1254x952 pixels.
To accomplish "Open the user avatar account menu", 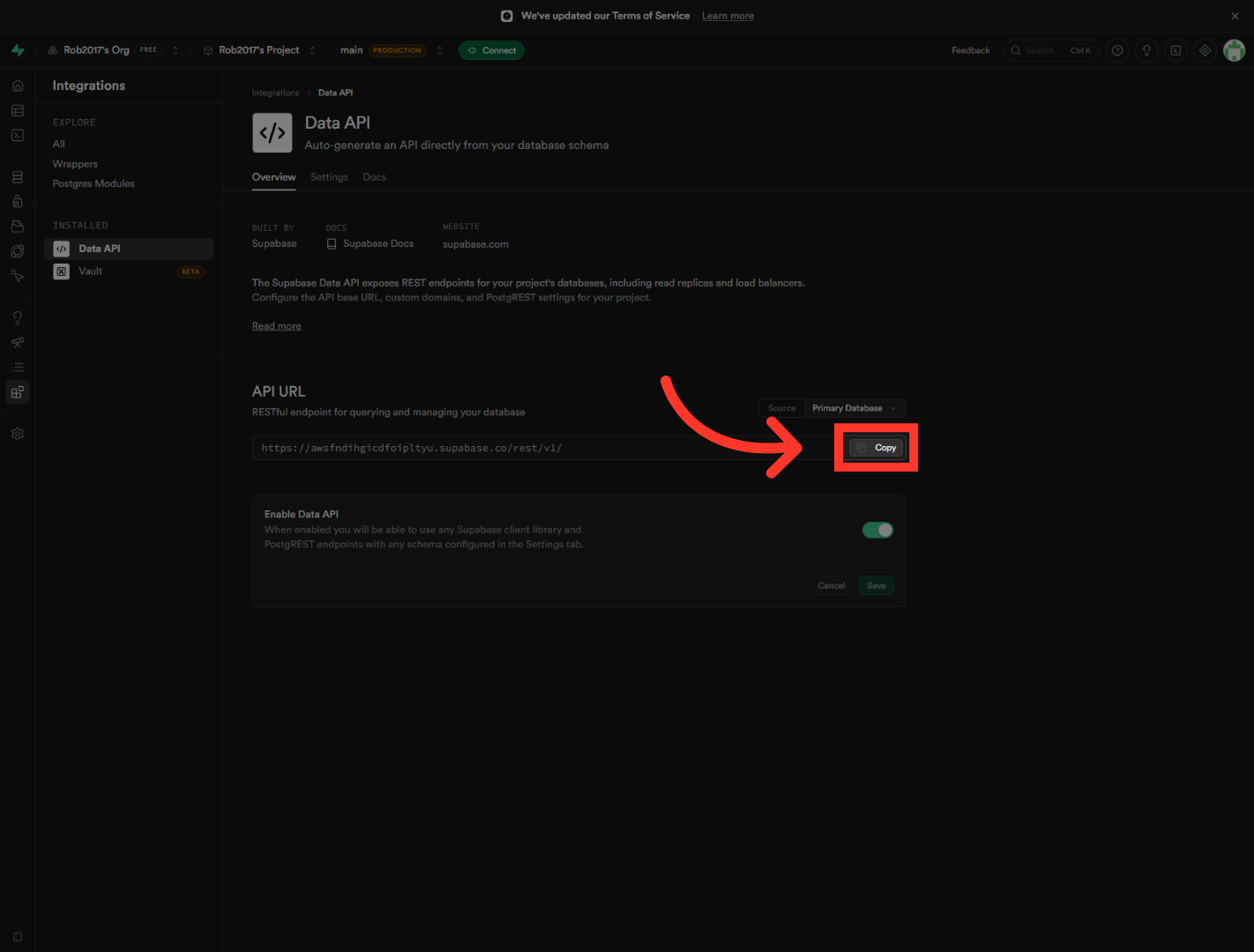I will 1235,50.
